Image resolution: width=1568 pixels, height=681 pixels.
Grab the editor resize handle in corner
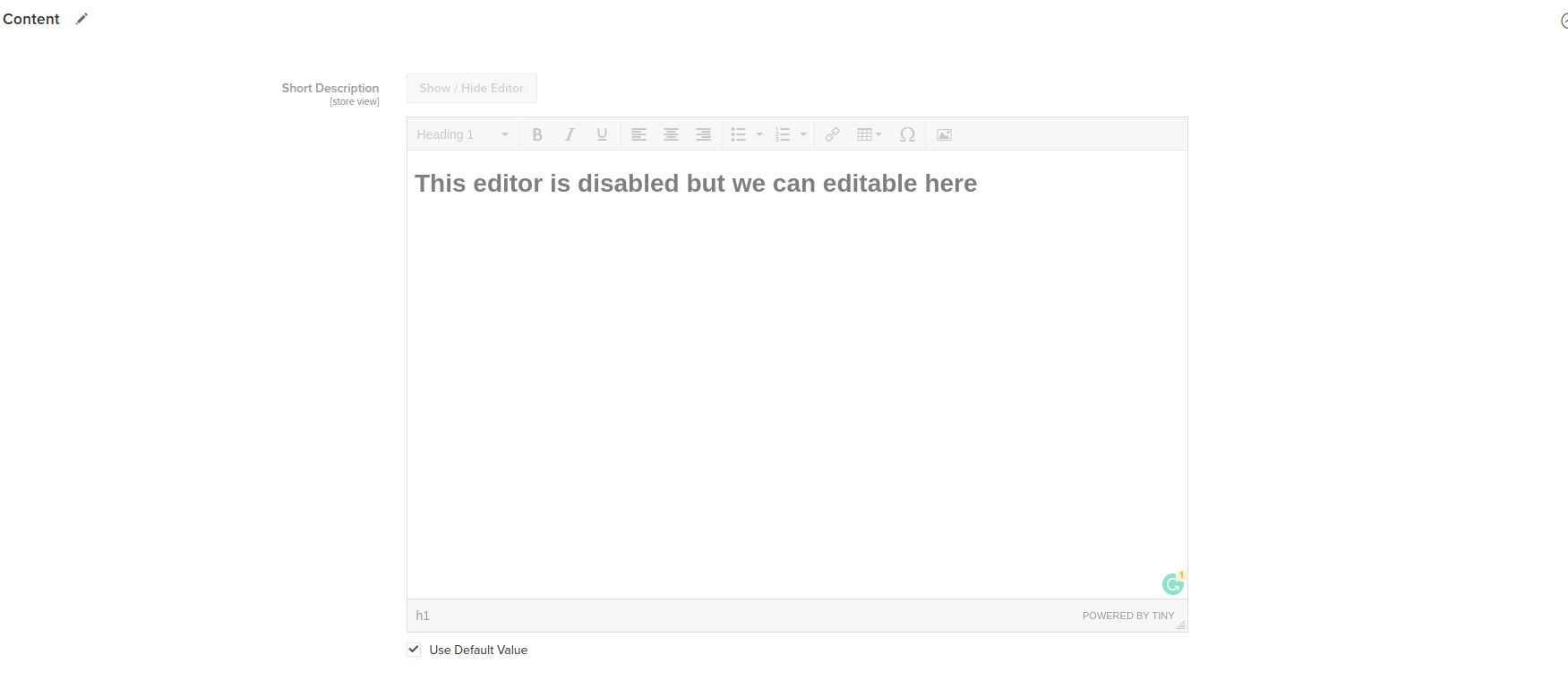[x=1180, y=625]
